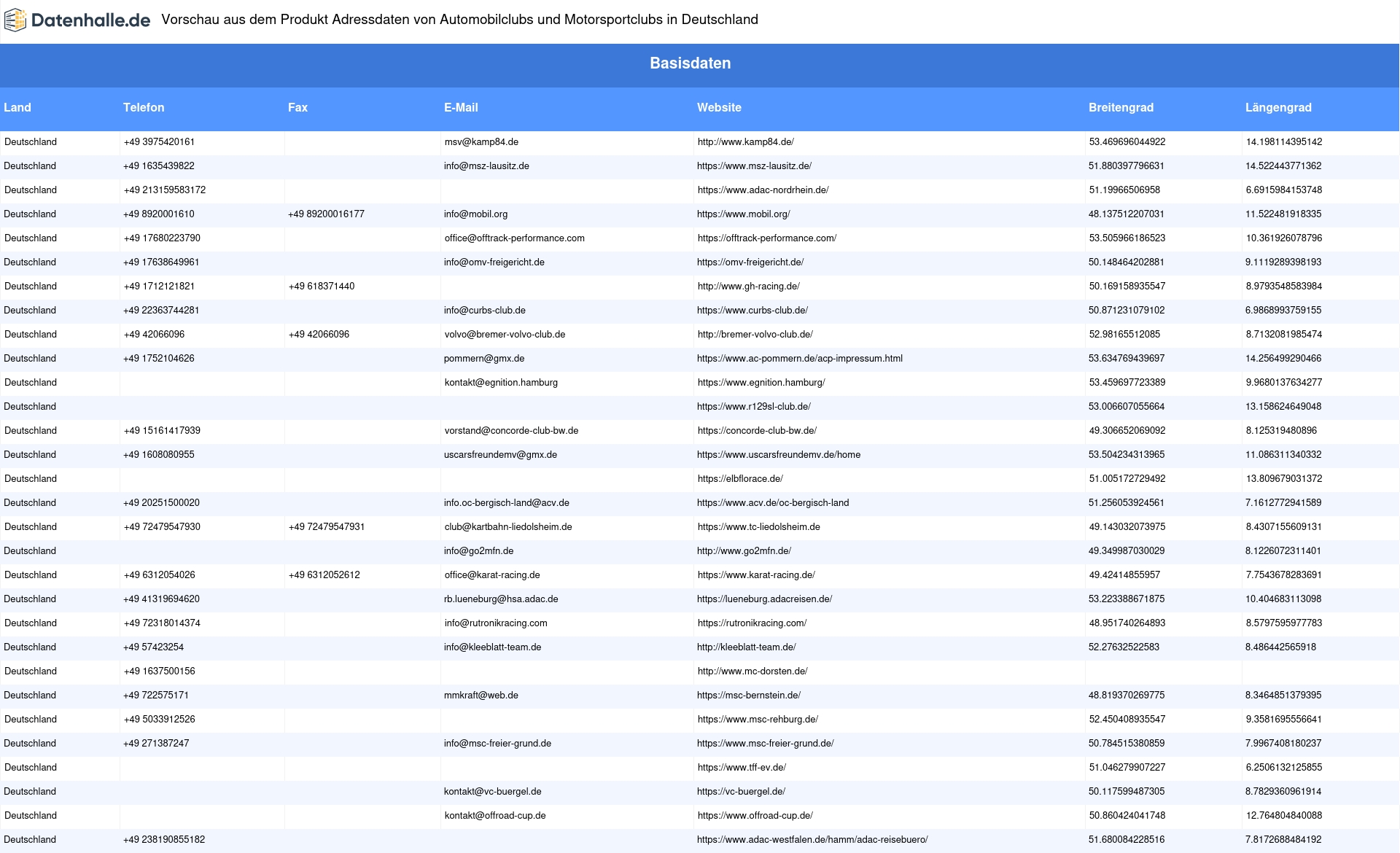Open website https://www.msz-lausitz.de/

point(754,166)
